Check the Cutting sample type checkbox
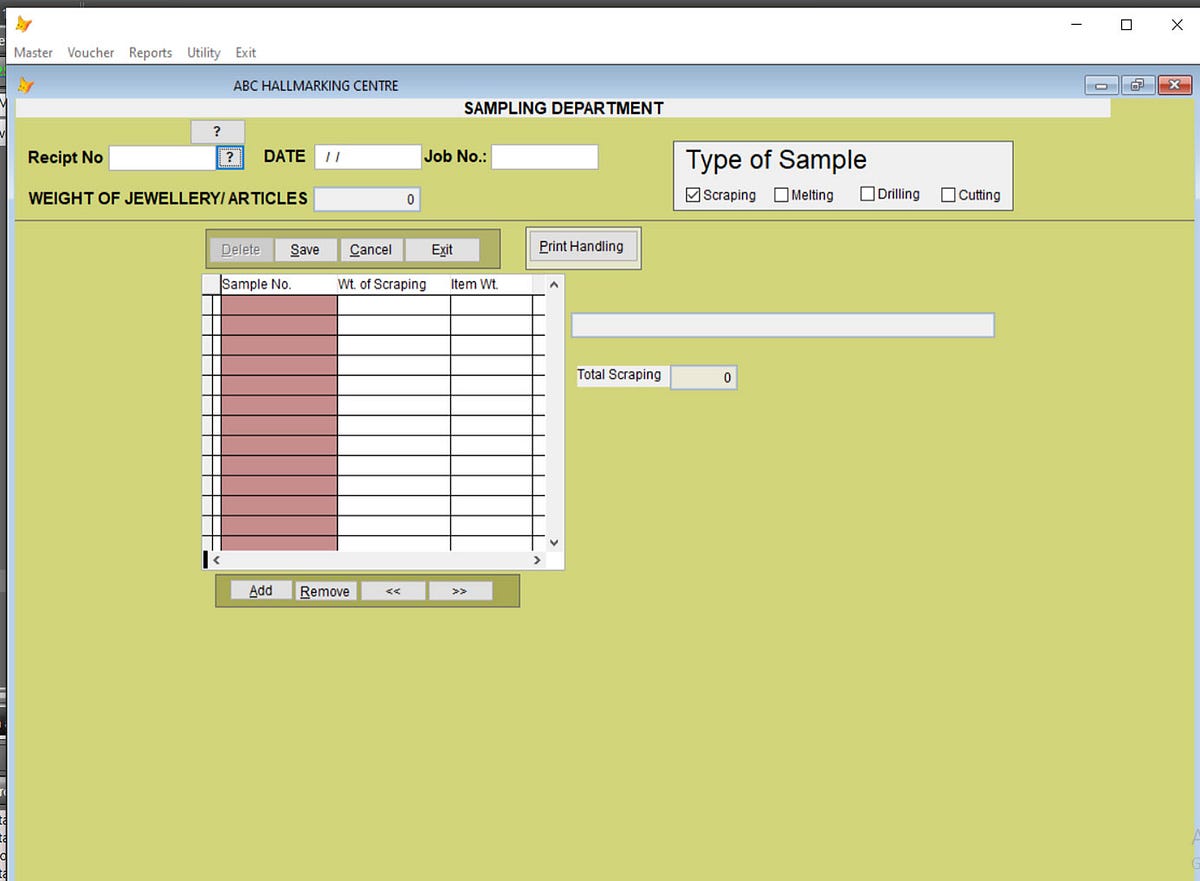 pyautogui.click(x=948, y=195)
